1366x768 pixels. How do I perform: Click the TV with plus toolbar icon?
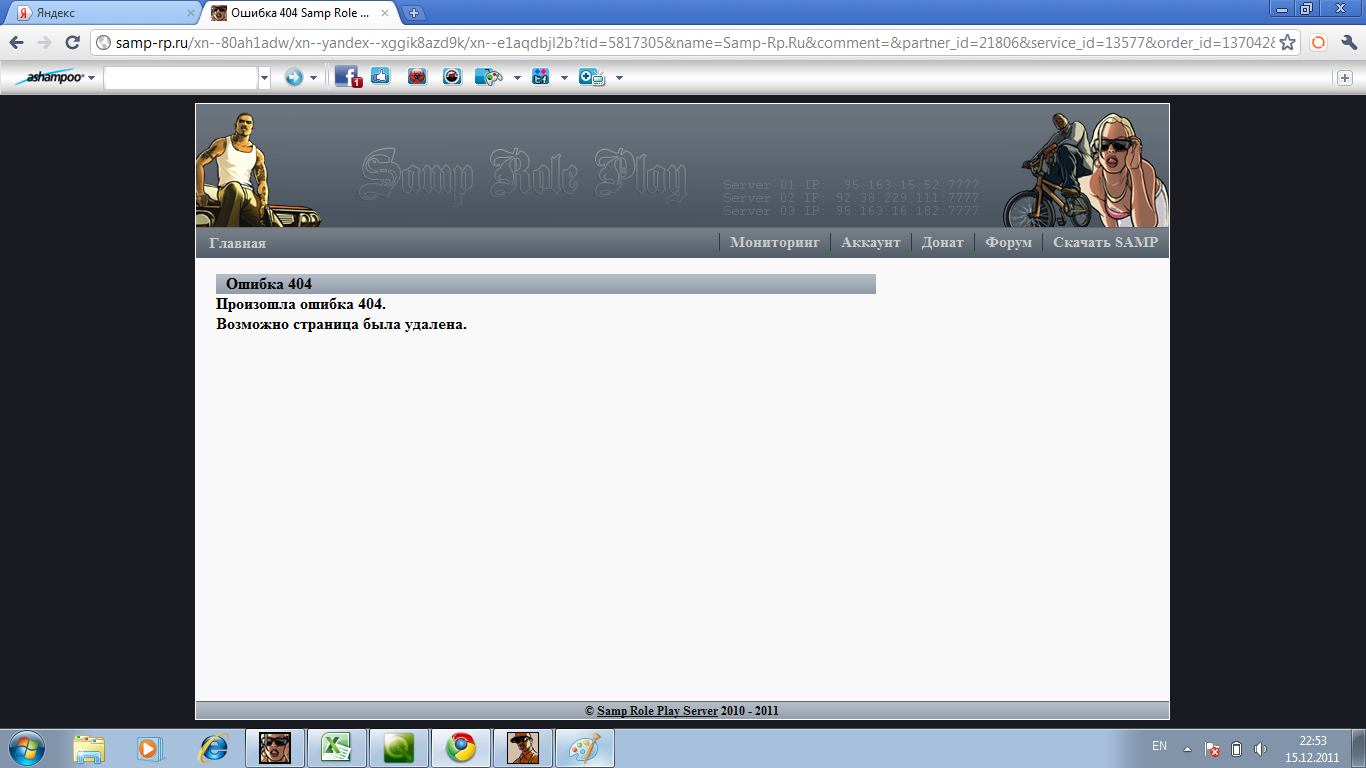(592, 77)
